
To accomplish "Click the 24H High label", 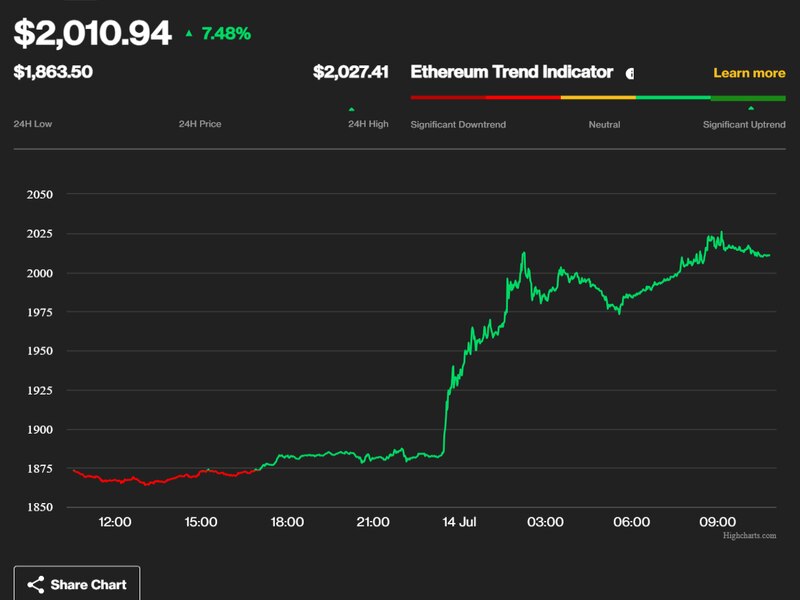I will [x=368, y=124].
